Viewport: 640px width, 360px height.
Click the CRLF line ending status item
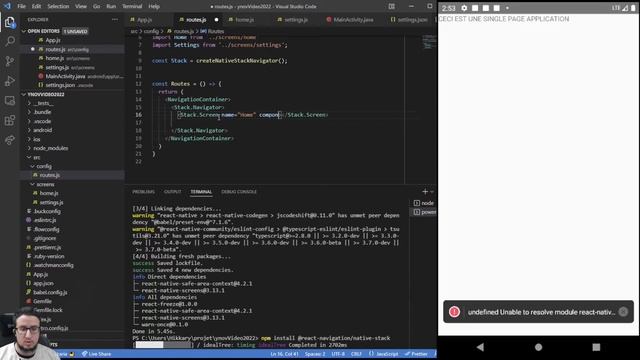pyautogui.click(x=356, y=354)
